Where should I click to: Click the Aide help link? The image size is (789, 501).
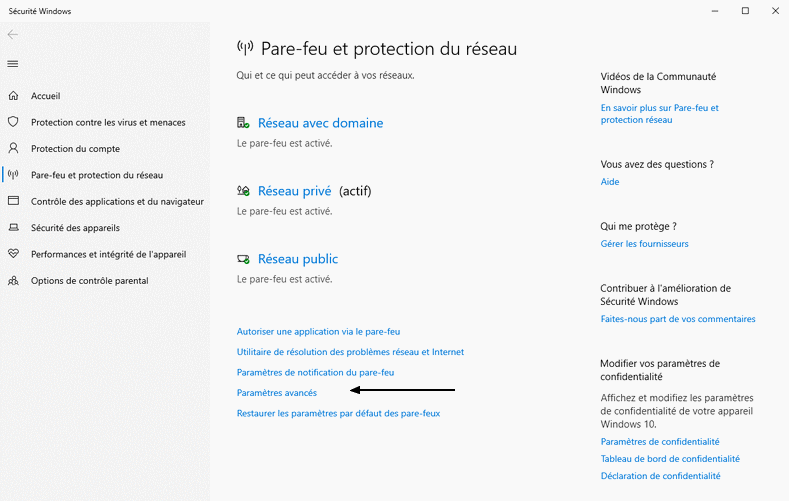[x=610, y=182]
